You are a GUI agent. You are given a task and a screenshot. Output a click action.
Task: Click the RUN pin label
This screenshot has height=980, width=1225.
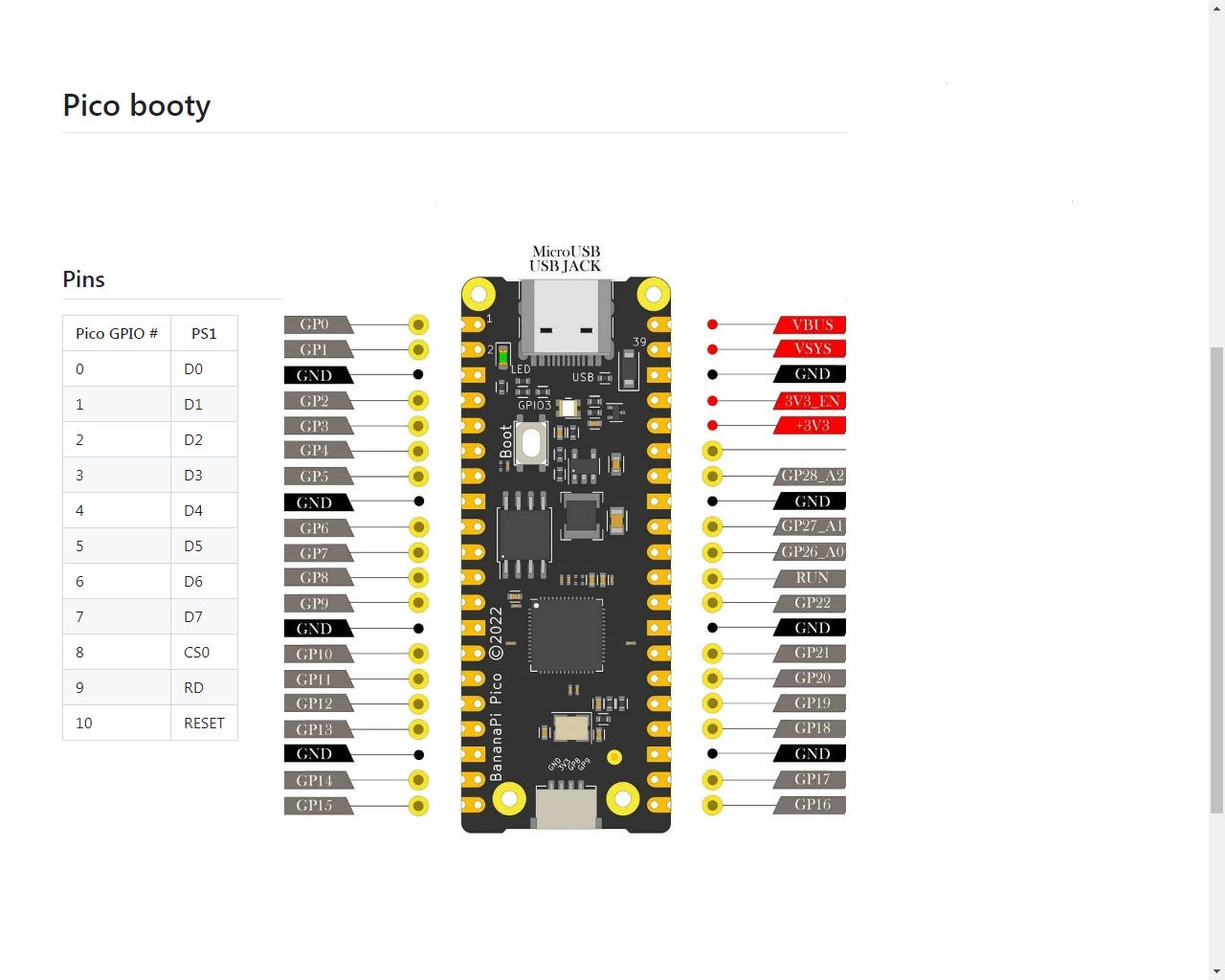click(812, 578)
